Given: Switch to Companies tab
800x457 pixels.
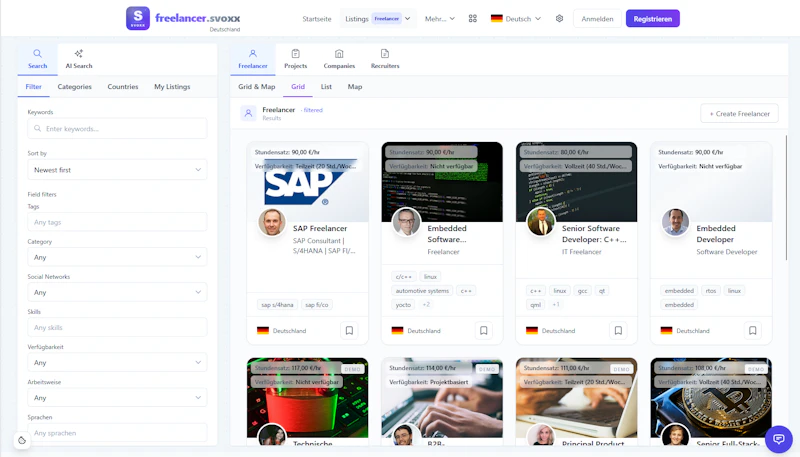Looking at the screenshot, I should point(339,59).
